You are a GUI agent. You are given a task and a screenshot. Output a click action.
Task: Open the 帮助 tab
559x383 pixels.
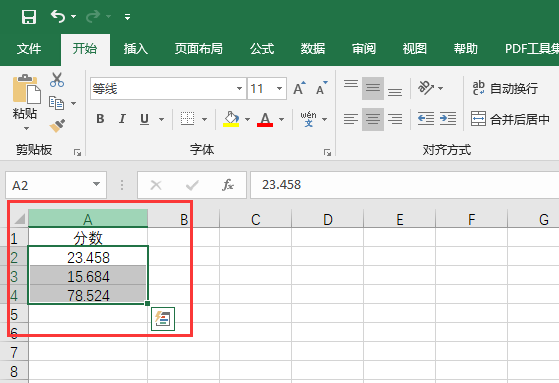click(466, 48)
